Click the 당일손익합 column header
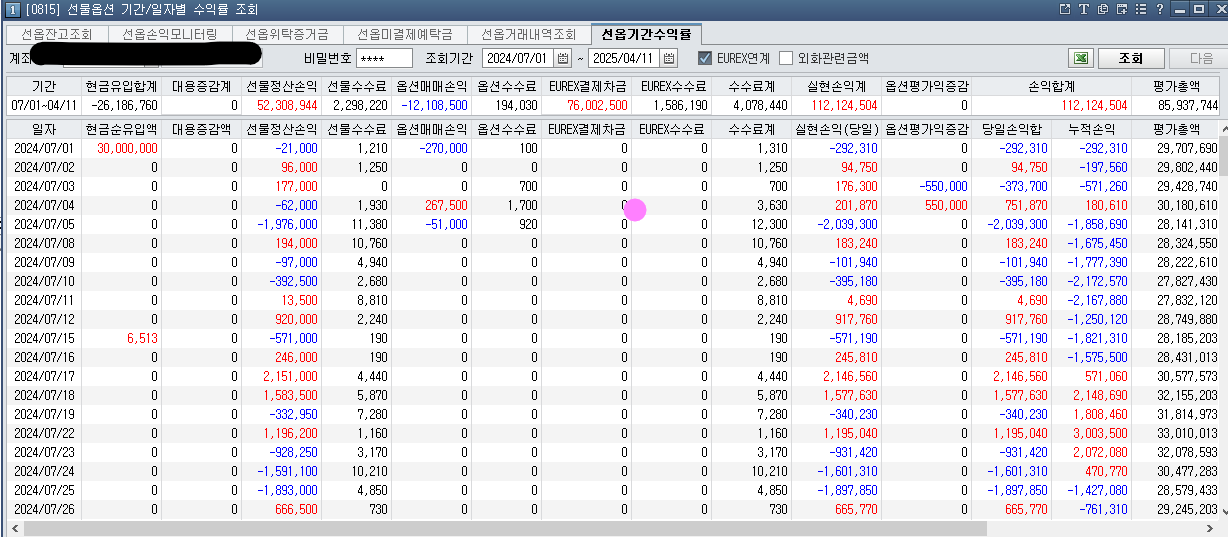Image resolution: width=1228 pixels, height=537 pixels. 1011,129
